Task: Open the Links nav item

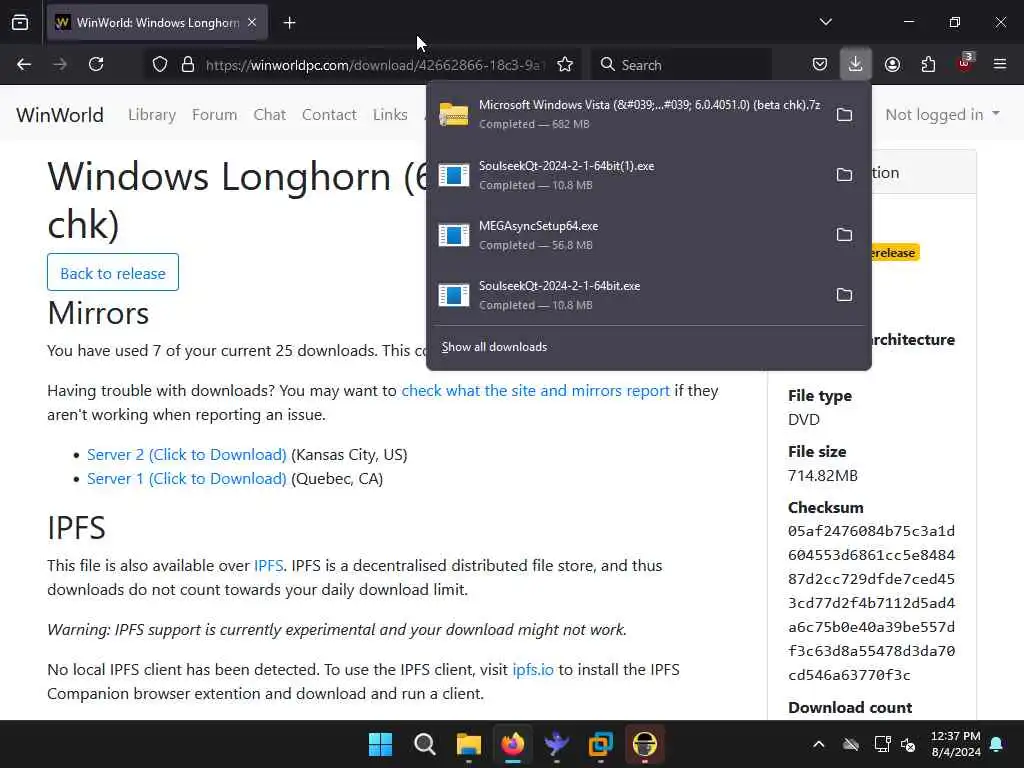Action: [391, 115]
